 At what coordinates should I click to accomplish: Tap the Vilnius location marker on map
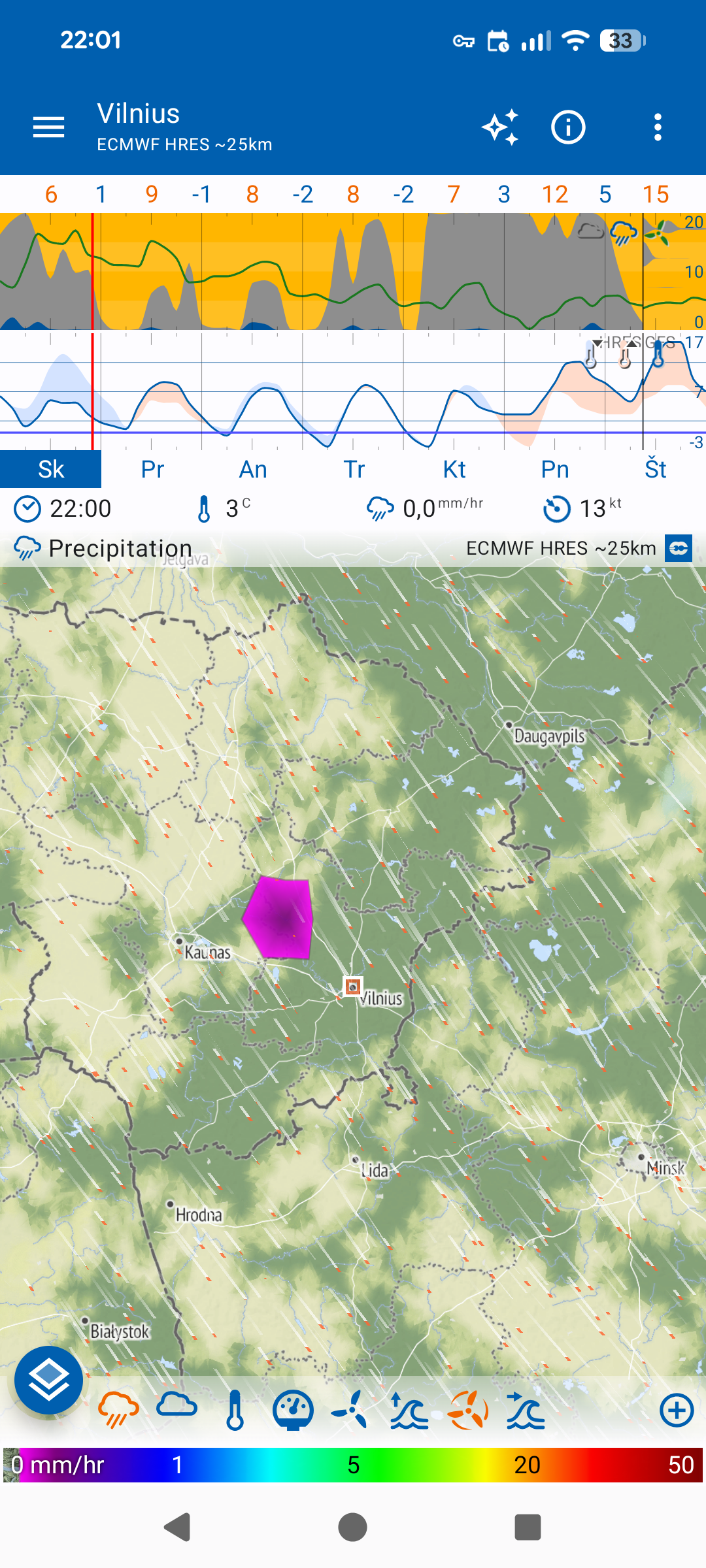click(353, 987)
